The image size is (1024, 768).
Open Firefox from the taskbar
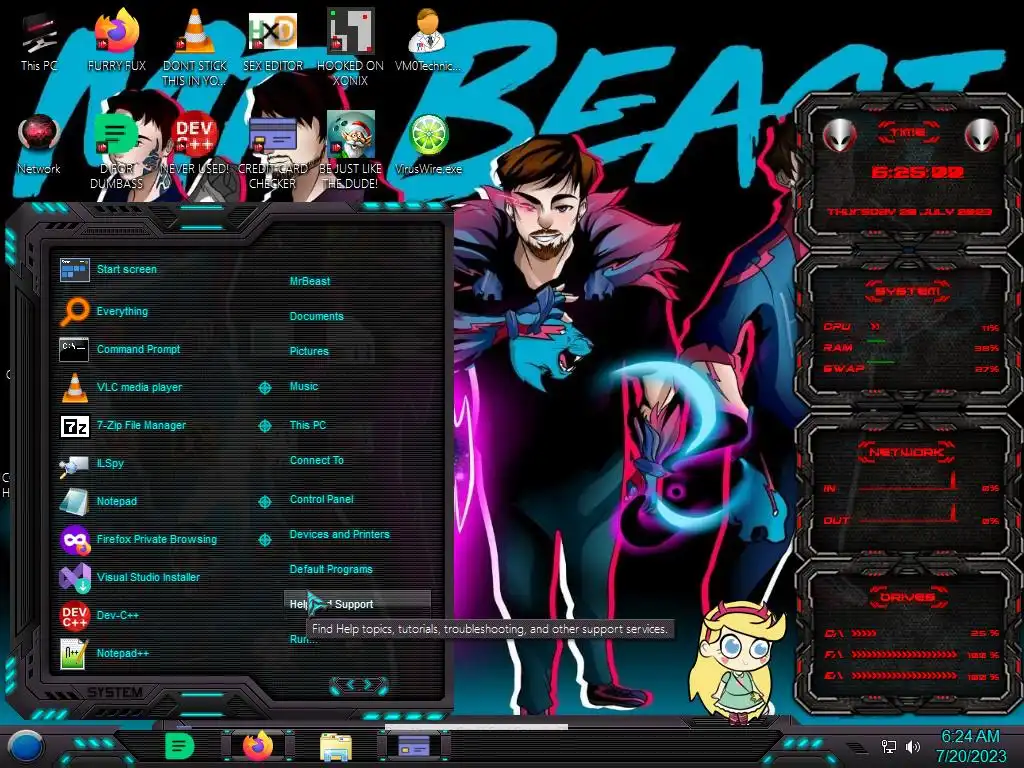coord(258,746)
